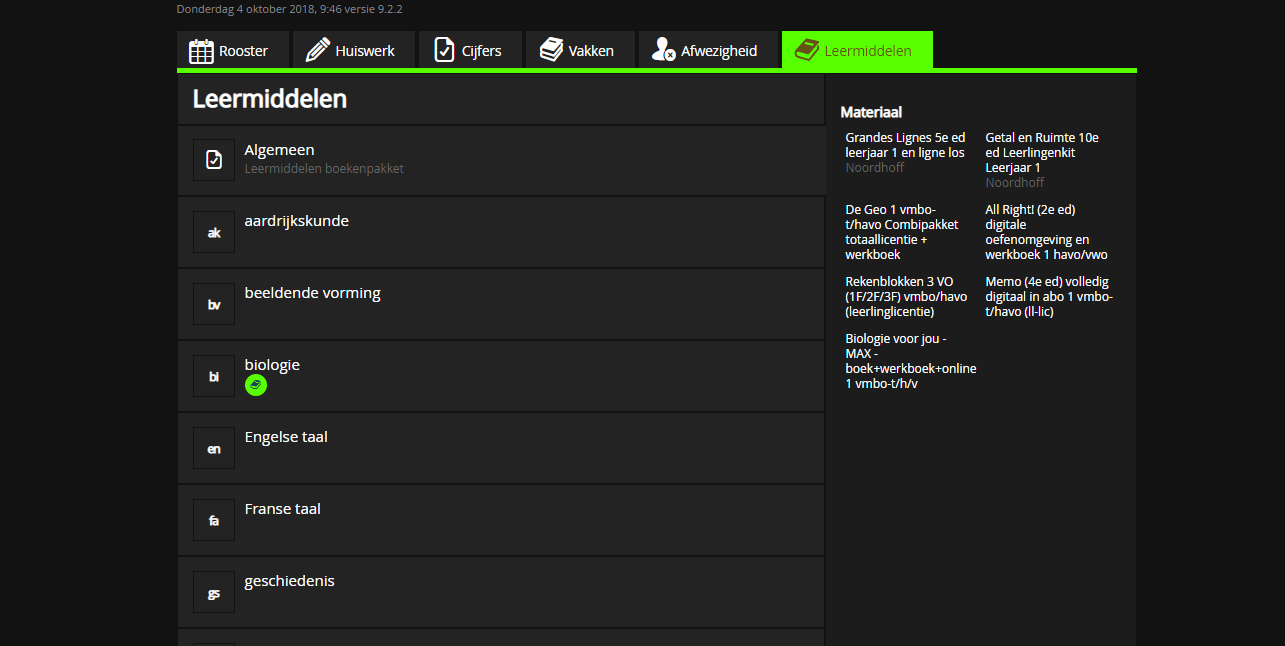Click the 'Leermiddelen boekenpakket' subtitle
Screen dimensions: 1285x646
pos(324,169)
